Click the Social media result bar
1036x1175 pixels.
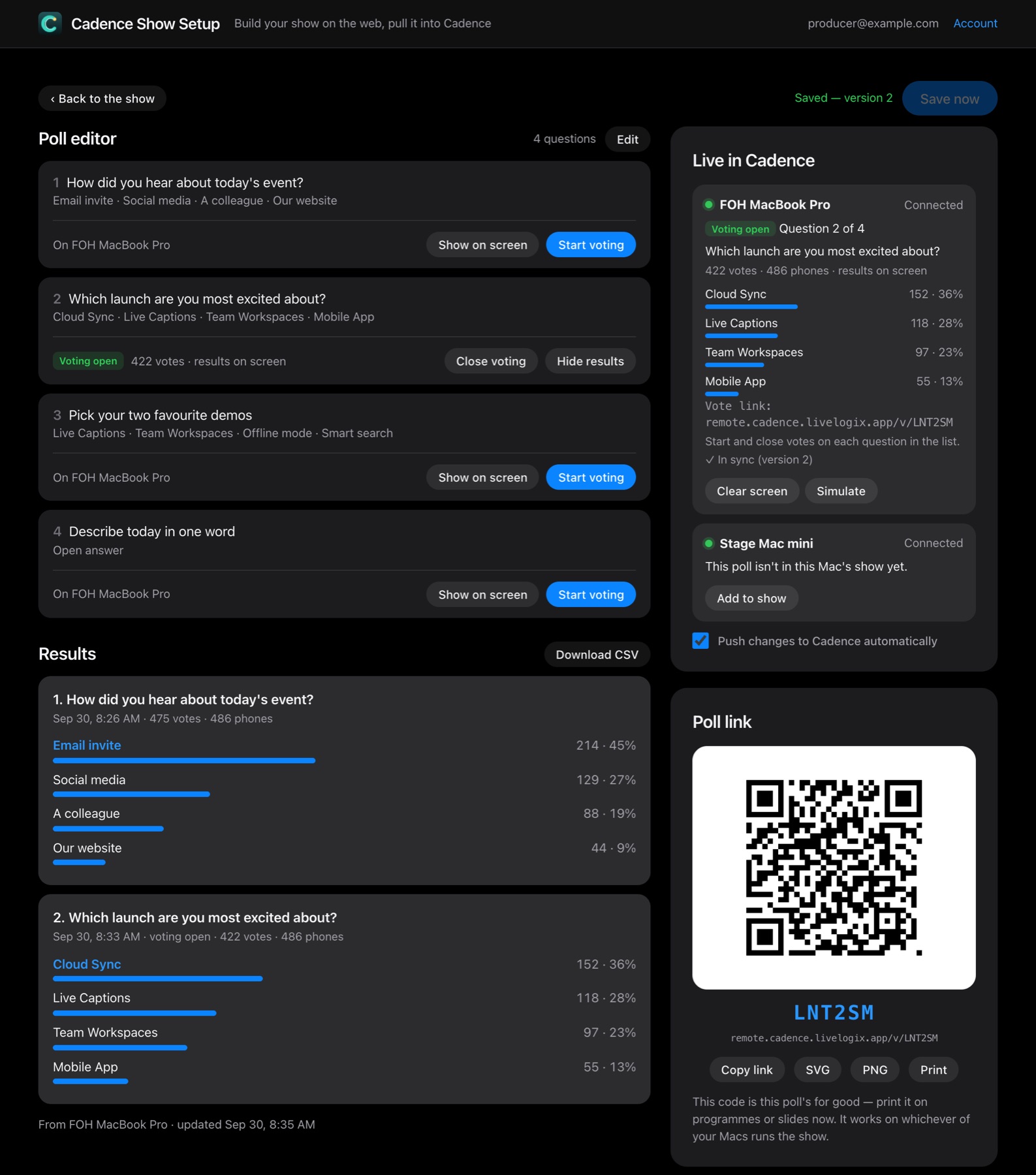tap(131, 794)
